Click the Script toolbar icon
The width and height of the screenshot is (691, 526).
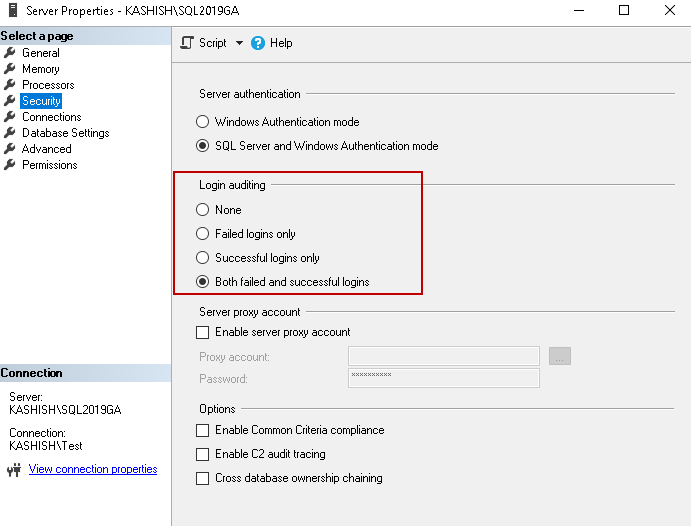187,43
